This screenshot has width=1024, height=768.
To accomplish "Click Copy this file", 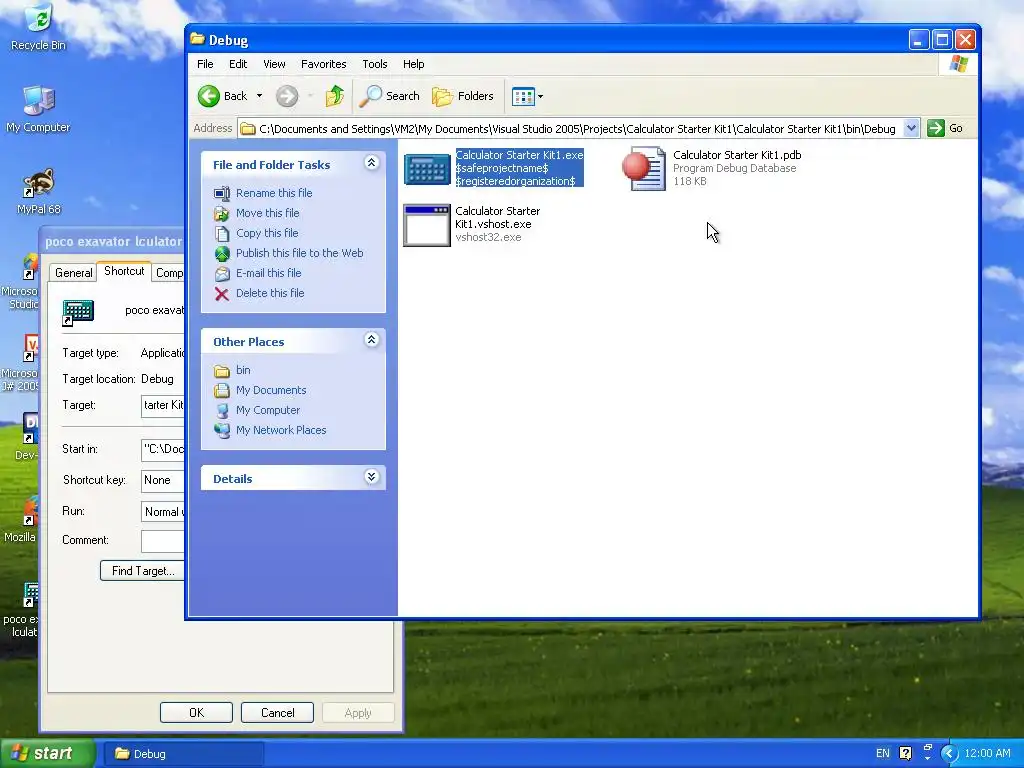I will (x=266, y=233).
